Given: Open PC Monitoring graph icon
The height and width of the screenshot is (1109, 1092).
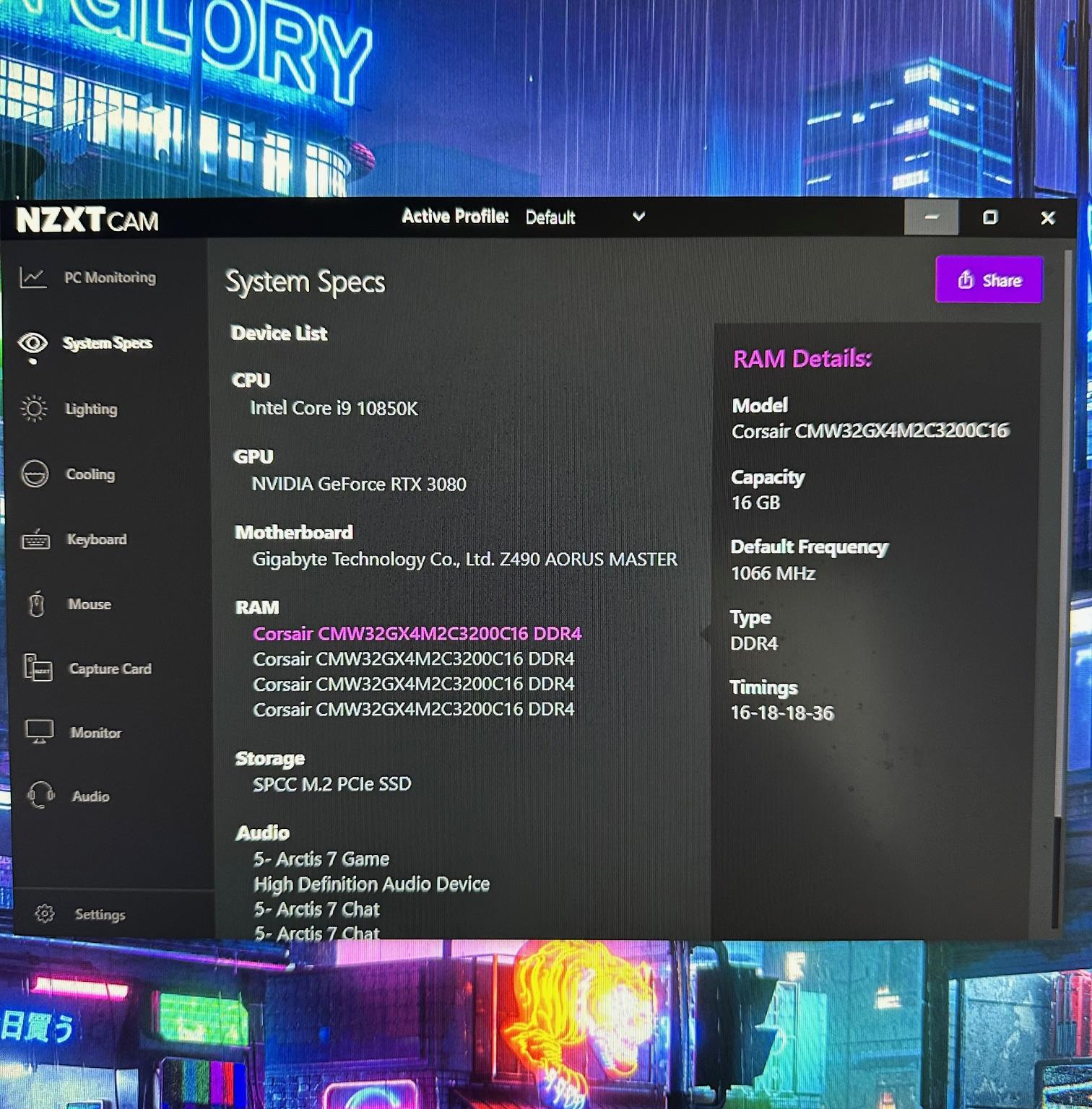Looking at the screenshot, I should (x=33, y=277).
